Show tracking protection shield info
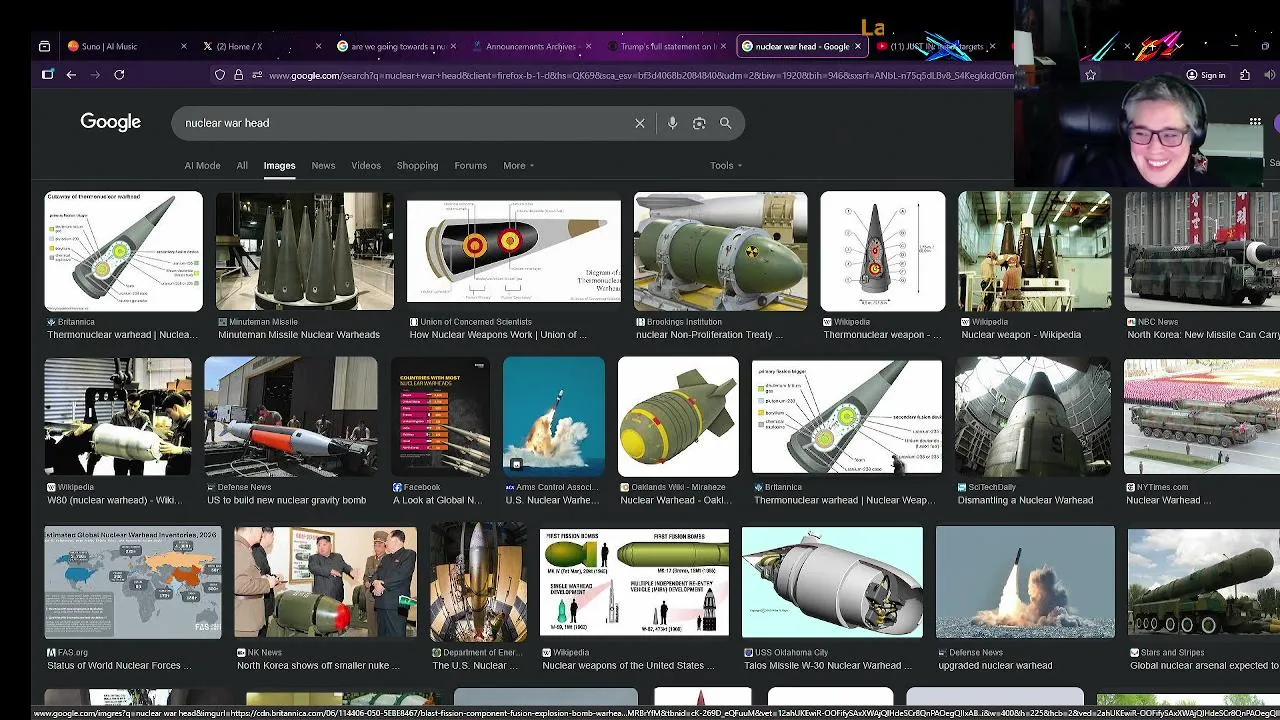 point(220,75)
